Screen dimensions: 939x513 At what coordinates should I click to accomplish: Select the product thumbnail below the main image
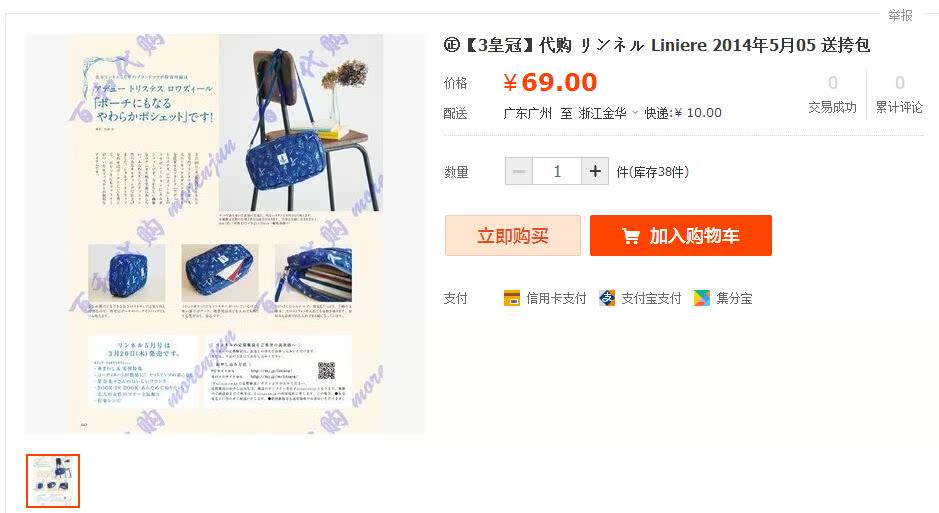(x=53, y=481)
